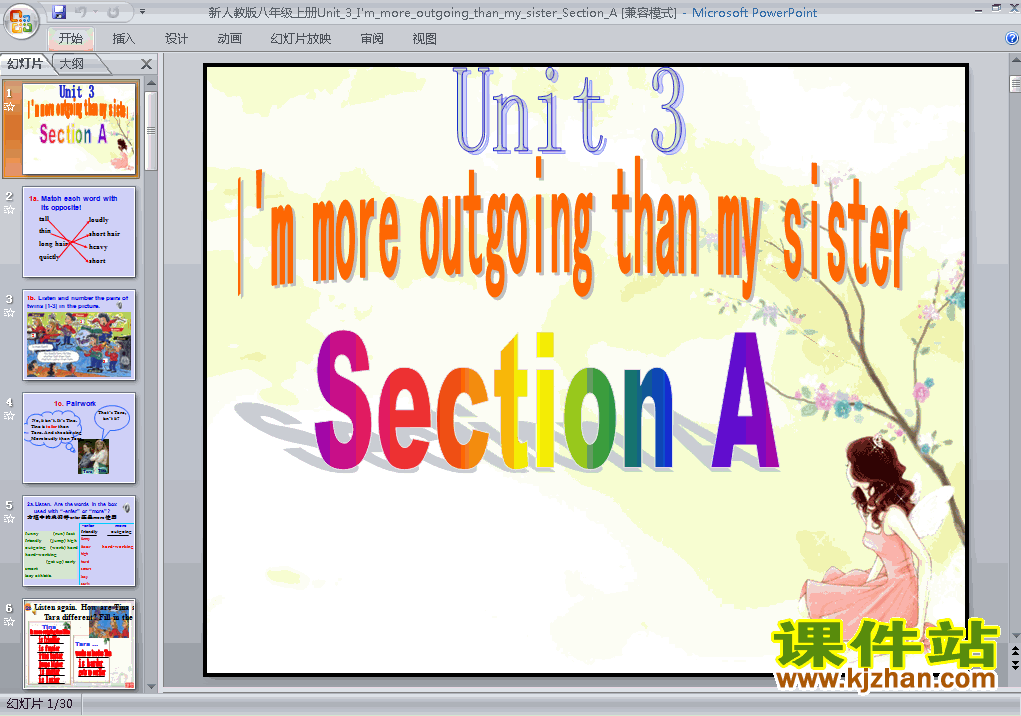Go to previous slide with double-up arrow
Screen dimensions: 1021x716
tap(1015, 650)
